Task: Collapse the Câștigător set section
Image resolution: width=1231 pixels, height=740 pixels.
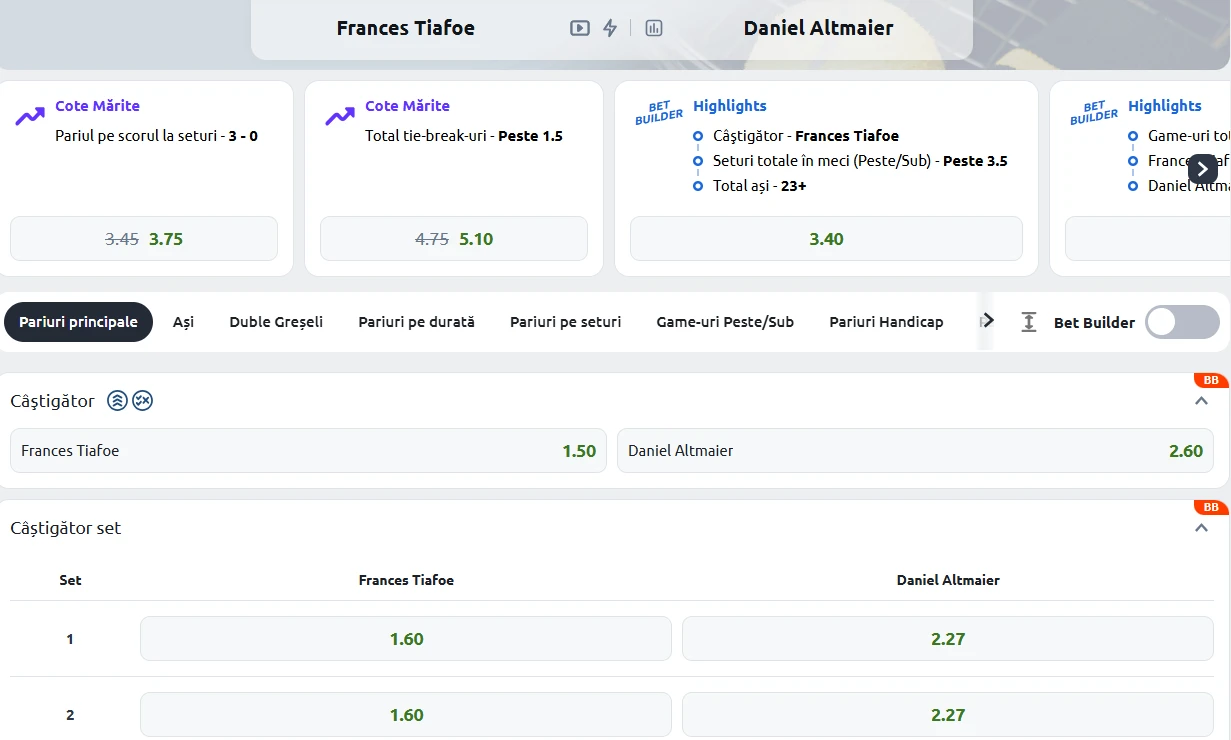Action: (x=1202, y=528)
